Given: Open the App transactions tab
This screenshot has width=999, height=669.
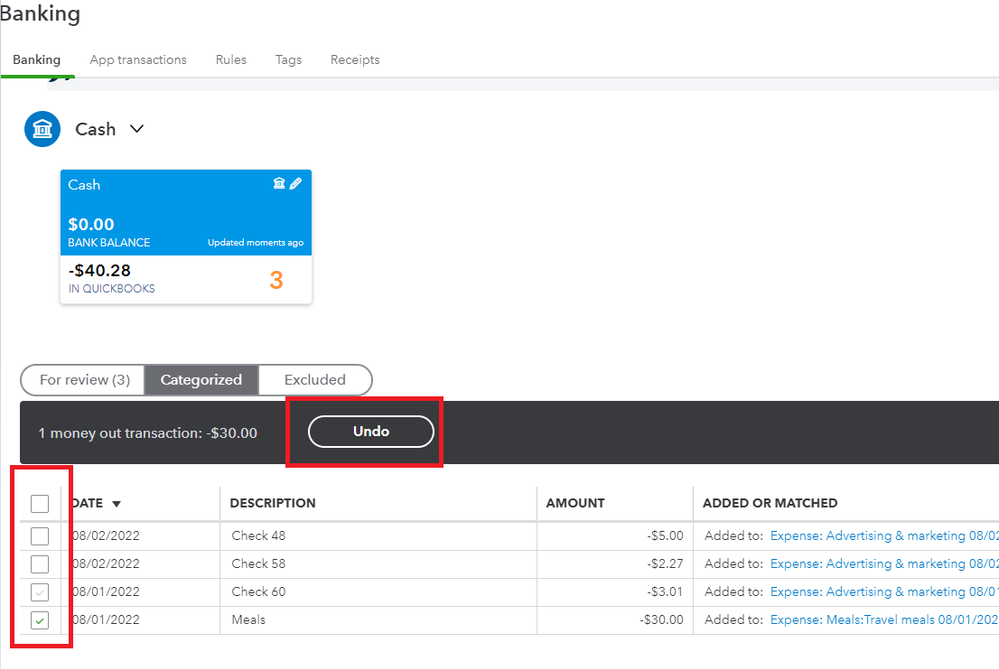Looking at the screenshot, I should [x=138, y=60].
